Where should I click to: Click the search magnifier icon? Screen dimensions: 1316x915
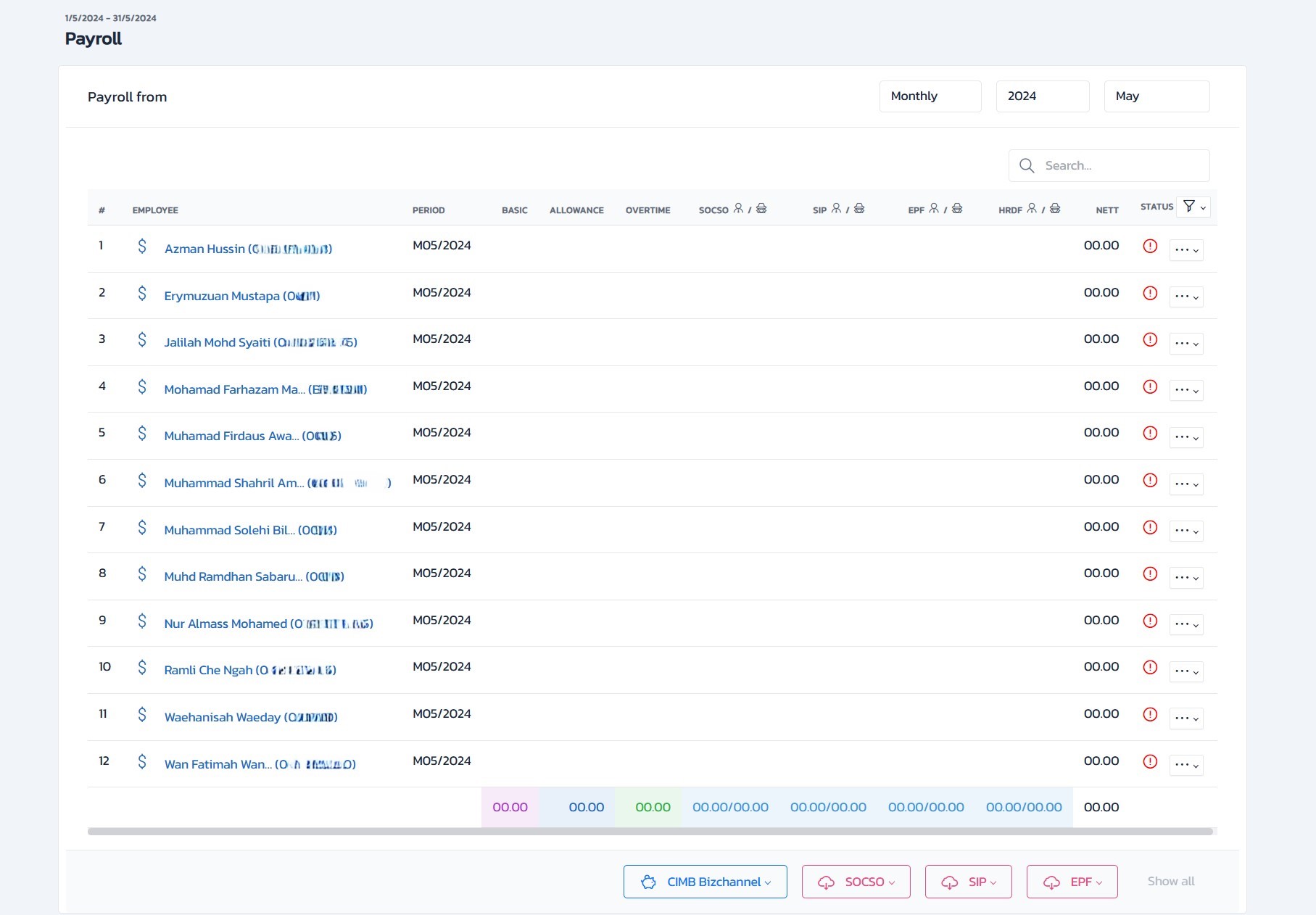pyautogui.click(x=1027, y=166)
